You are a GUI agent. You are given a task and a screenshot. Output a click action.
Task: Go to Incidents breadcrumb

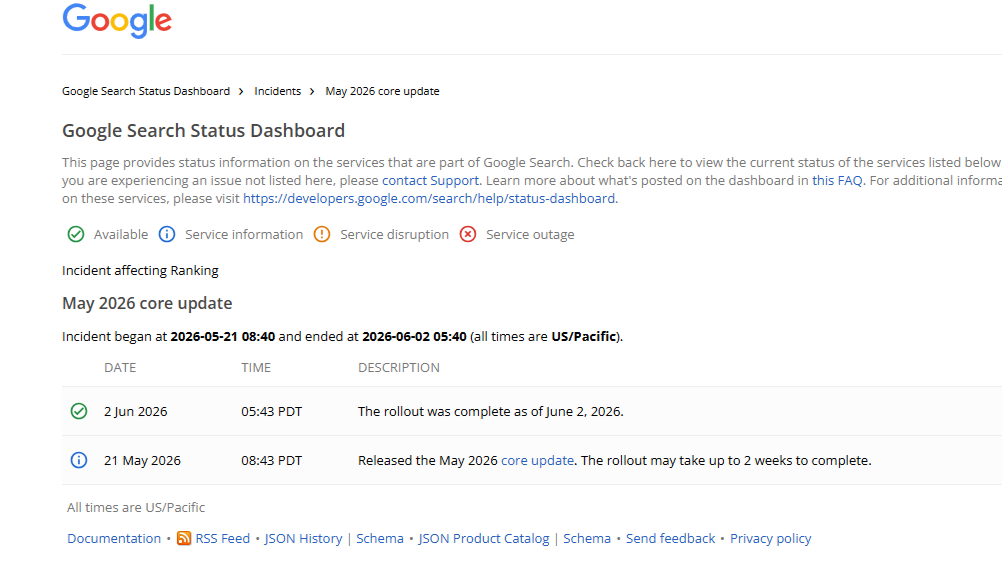point(277,91)
